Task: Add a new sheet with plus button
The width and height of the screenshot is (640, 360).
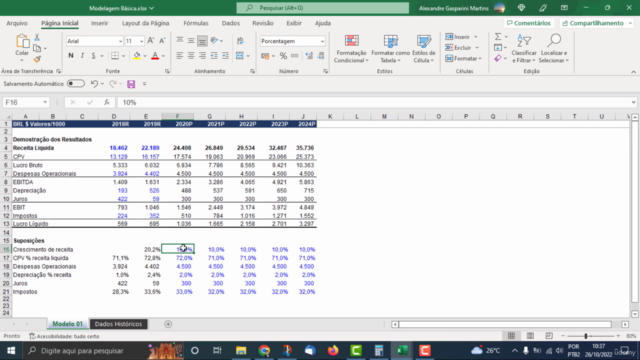Action: click(x=168, y=324)
